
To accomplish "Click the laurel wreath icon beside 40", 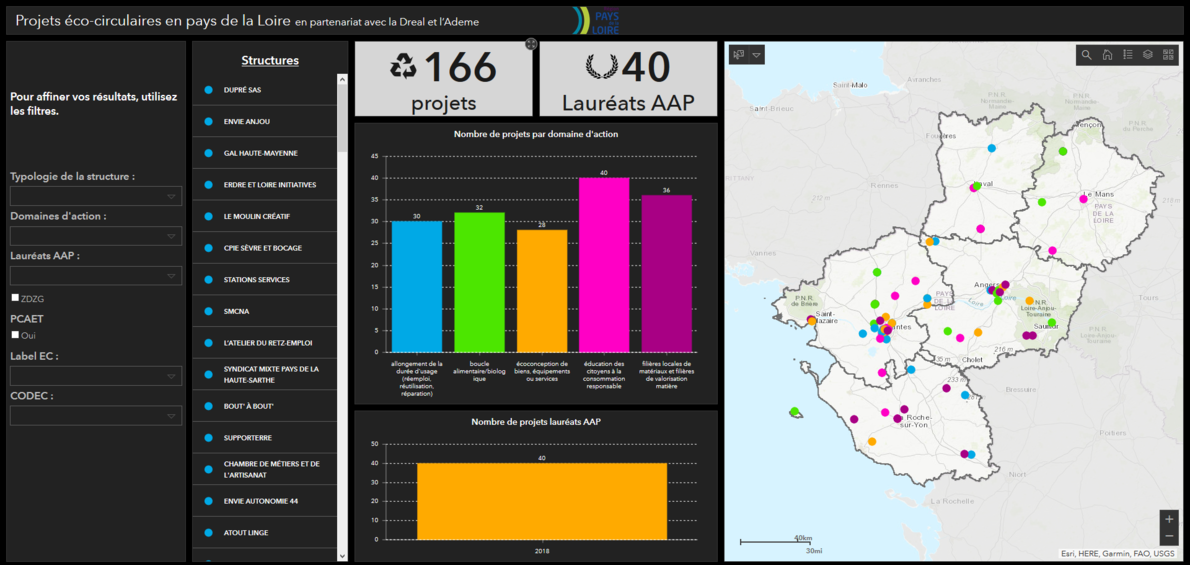I will coord(600,67).
